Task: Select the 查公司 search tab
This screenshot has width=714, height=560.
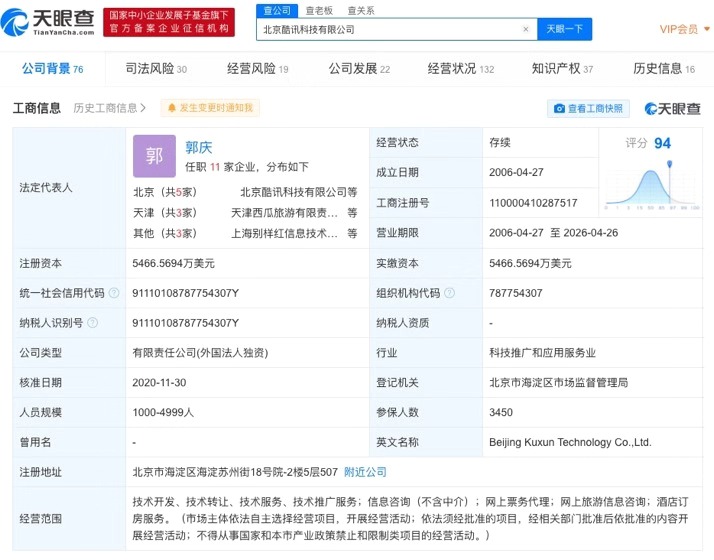Action: click(x=277, y=10)
